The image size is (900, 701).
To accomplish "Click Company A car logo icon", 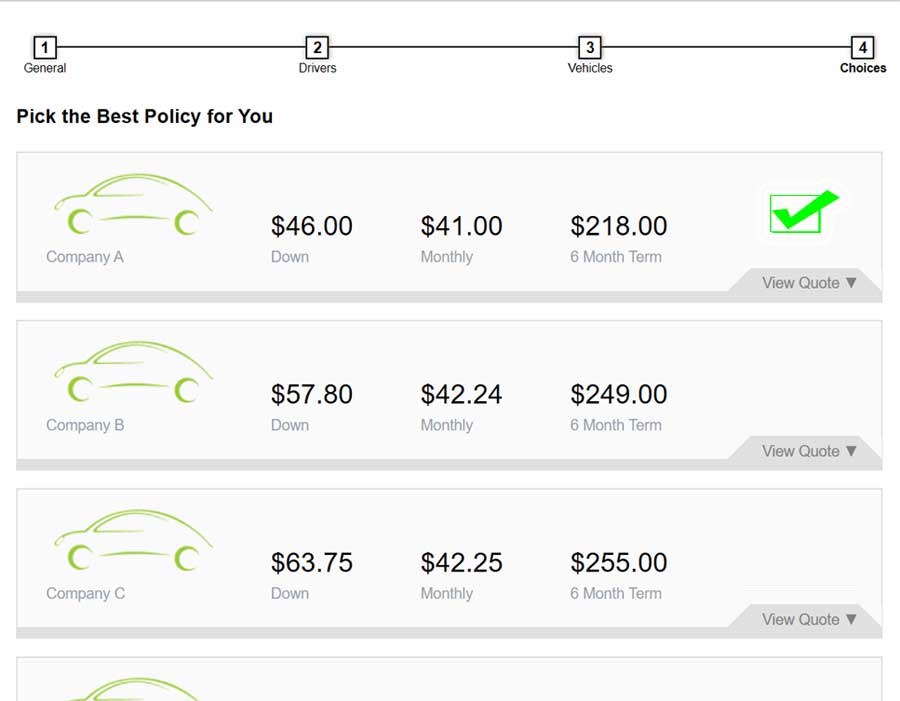I will tap(132, 206).
